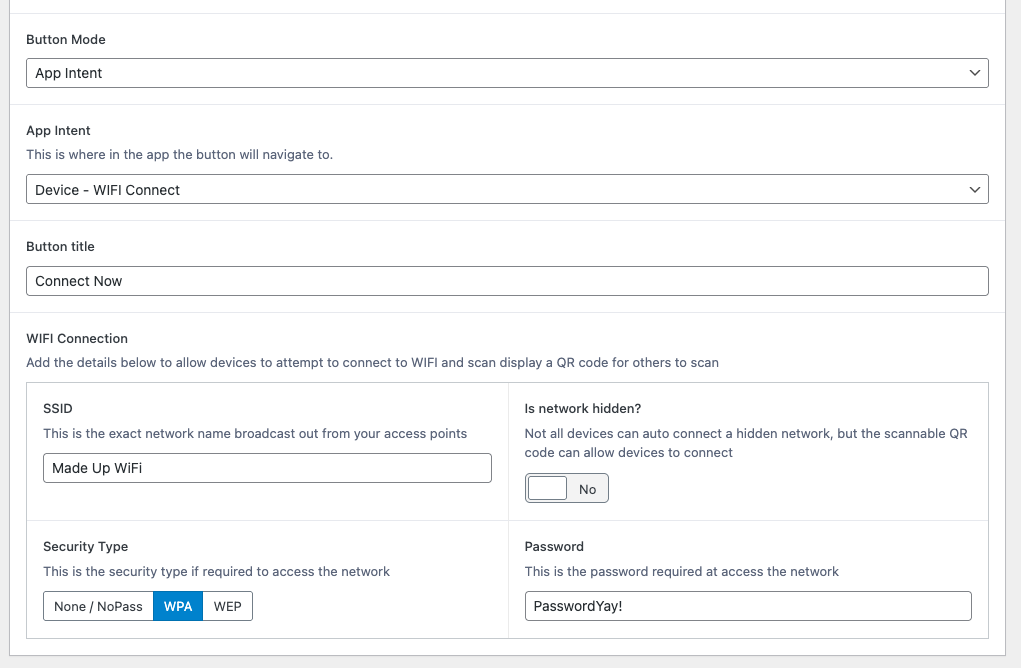1021x668 pixels.
Task: Choose the "None / NoPass" security option
Action: 98,606
